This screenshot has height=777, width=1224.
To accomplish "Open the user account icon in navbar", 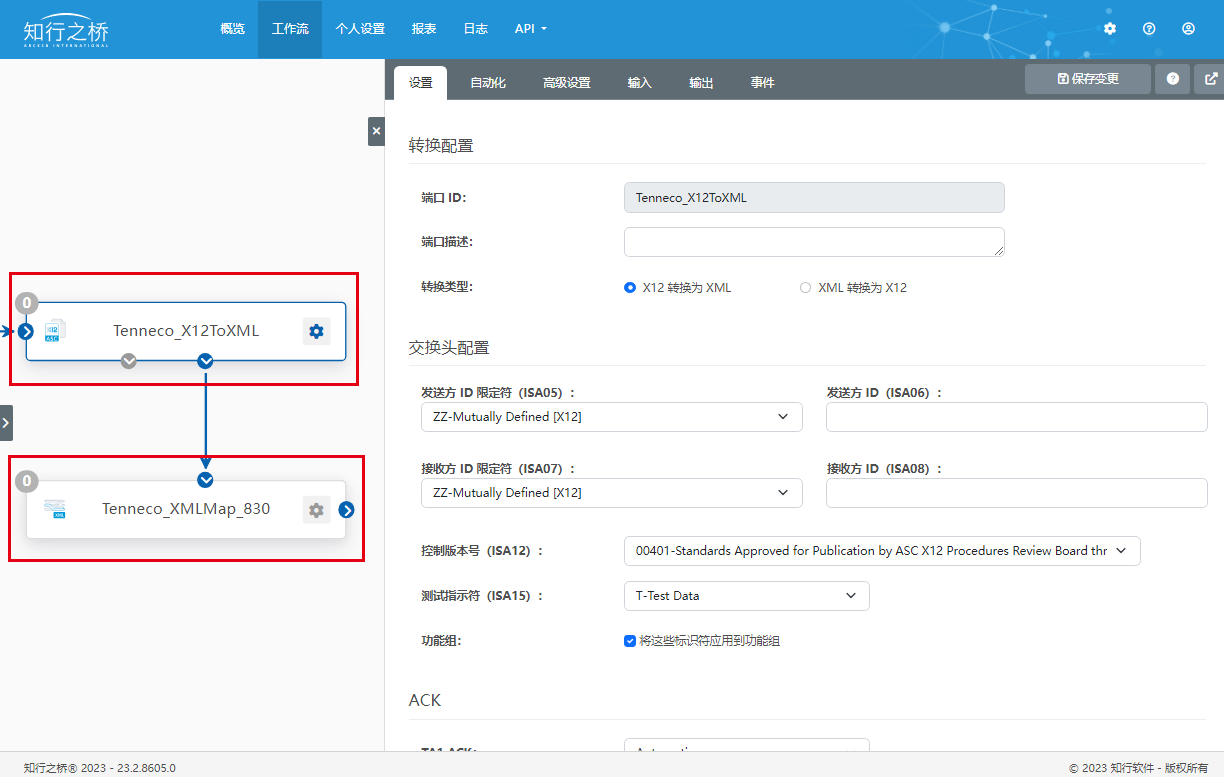I will point(1188,29).
